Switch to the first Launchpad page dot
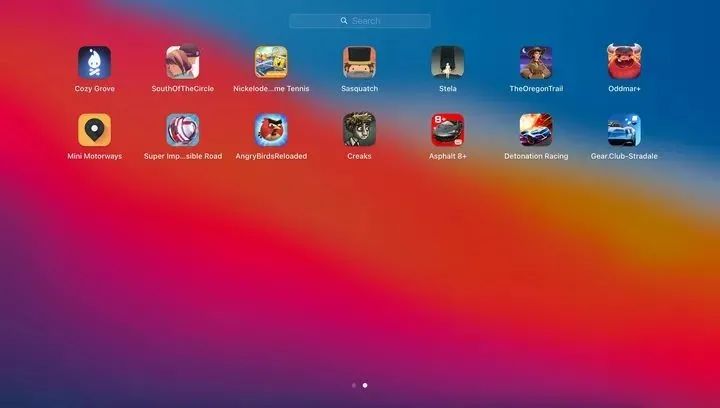 (x=354, y=386)
